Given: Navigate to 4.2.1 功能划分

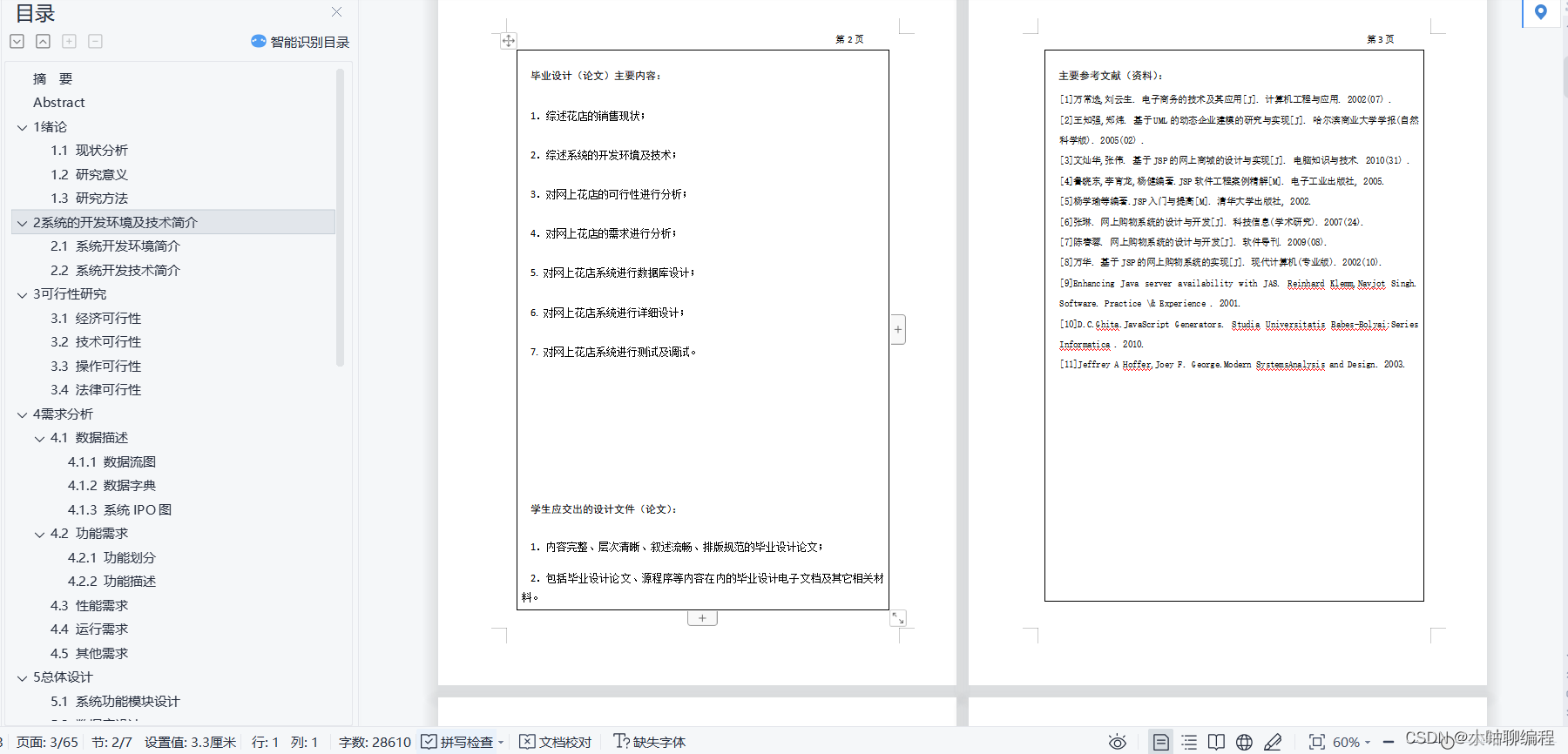Looking at the screenshot, I should [x=112, y=557].
